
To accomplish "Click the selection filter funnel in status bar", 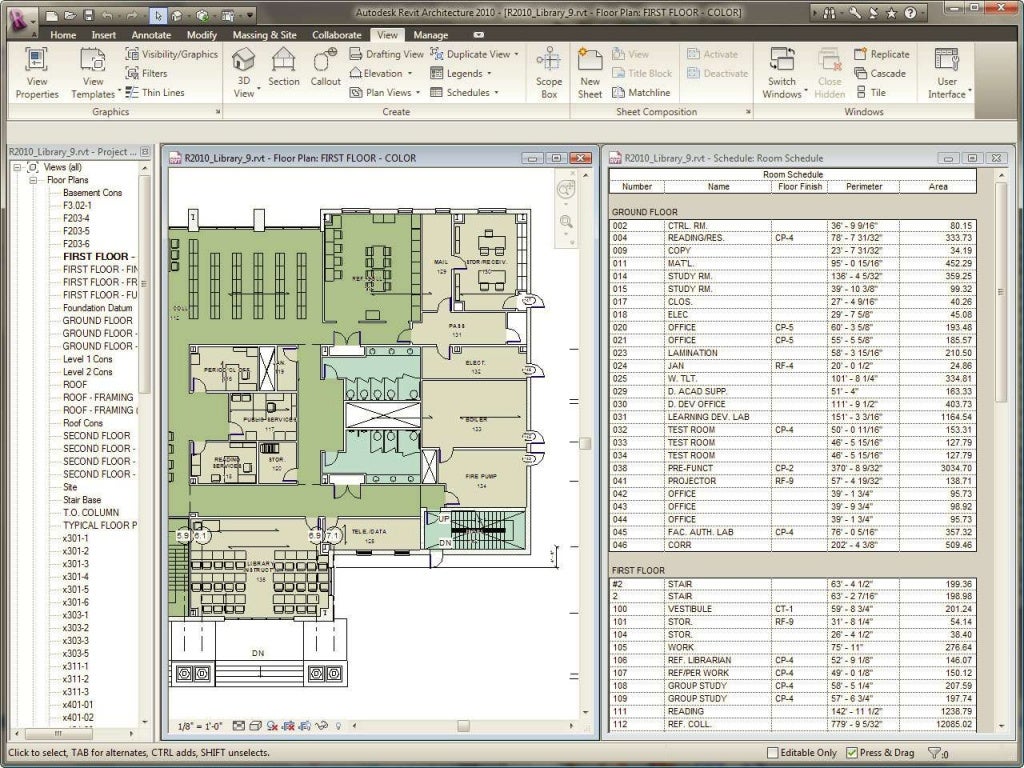I will pos(935,753).
